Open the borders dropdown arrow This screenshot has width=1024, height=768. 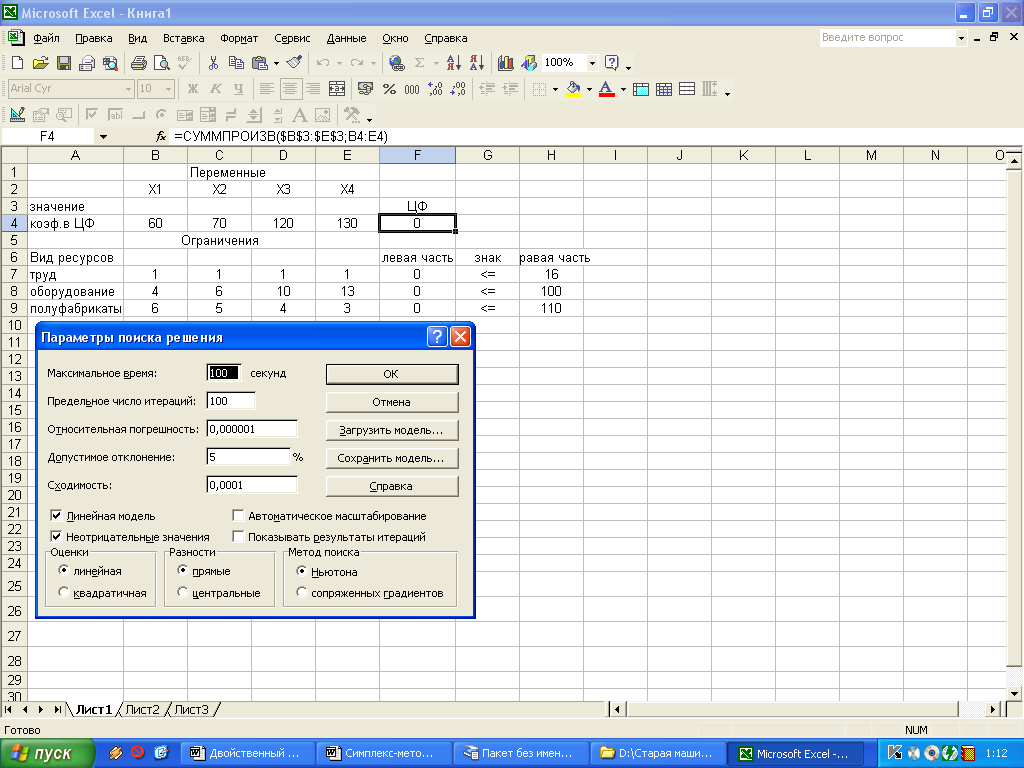point(555,89)
